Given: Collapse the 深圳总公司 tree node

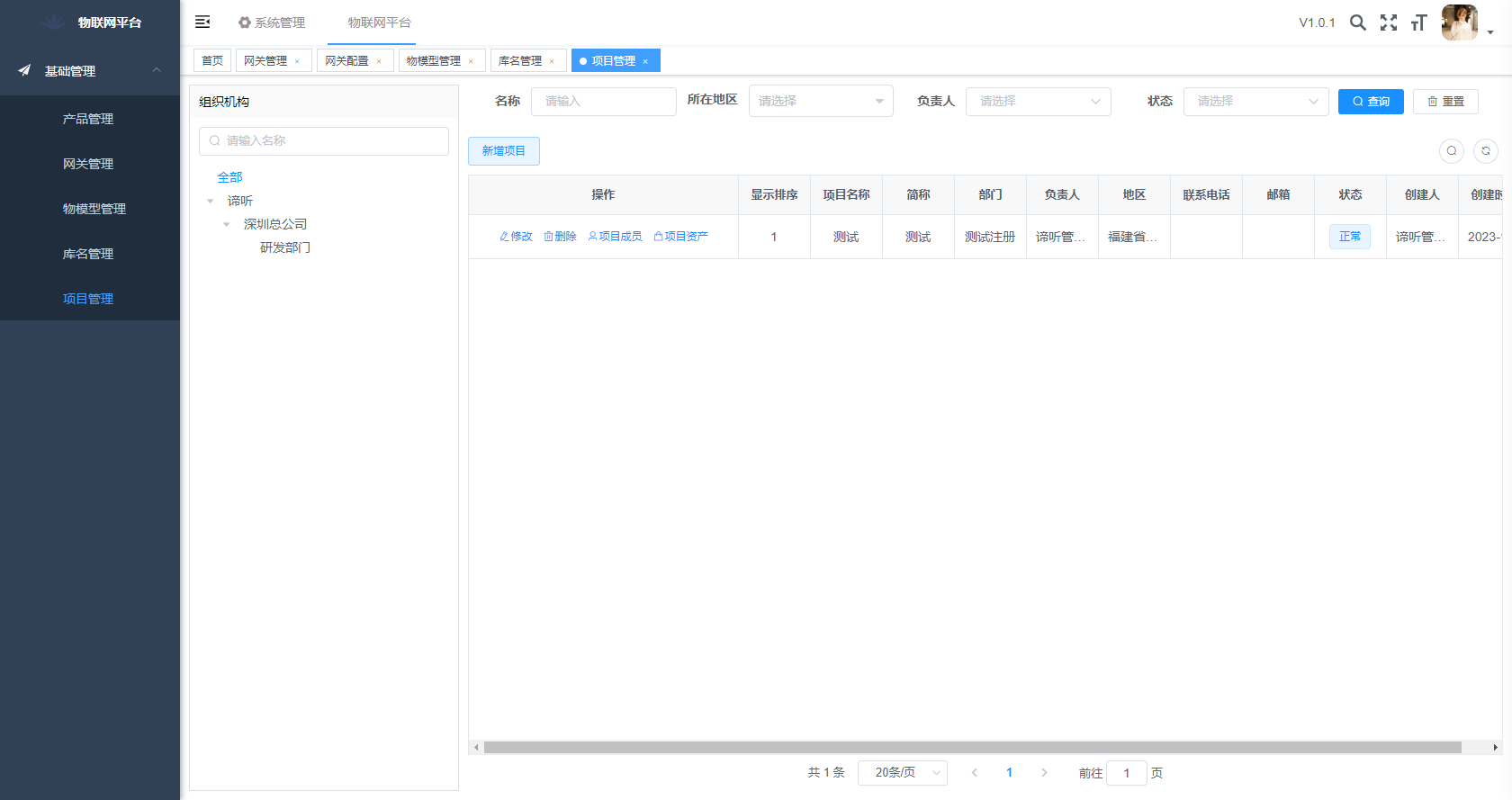Looking at the screenshot, I should [x=227, y=224].
